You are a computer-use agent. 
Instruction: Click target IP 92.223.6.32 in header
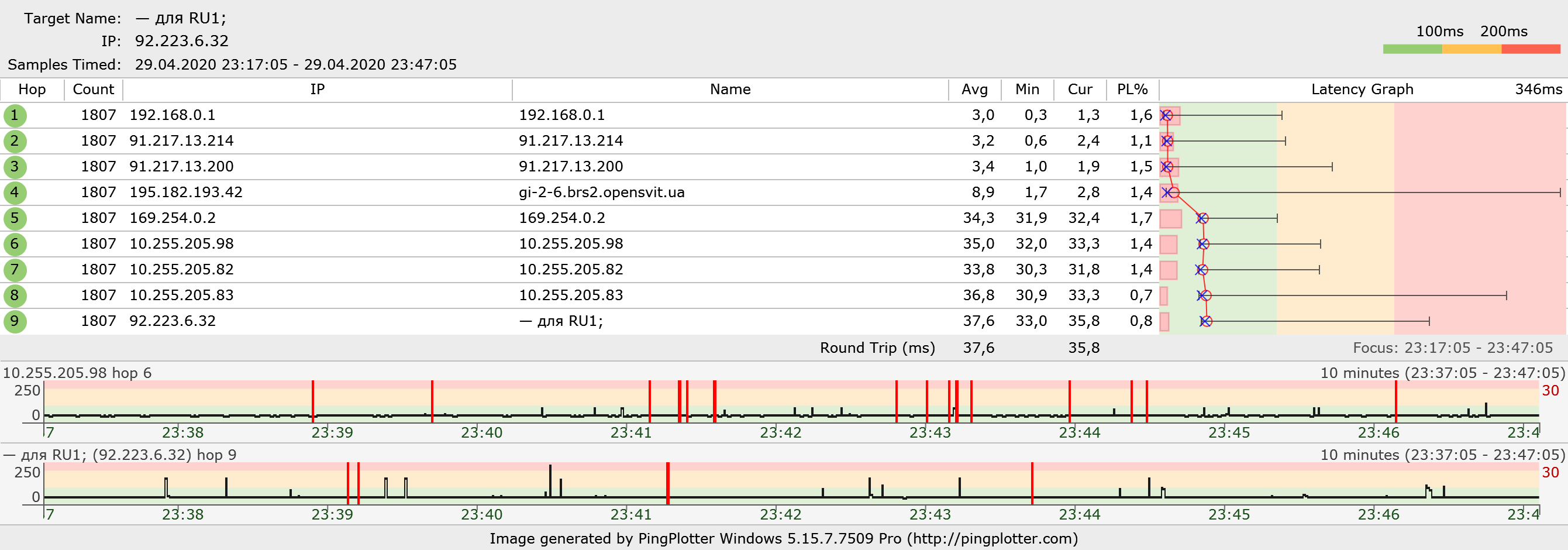[181, 41]
